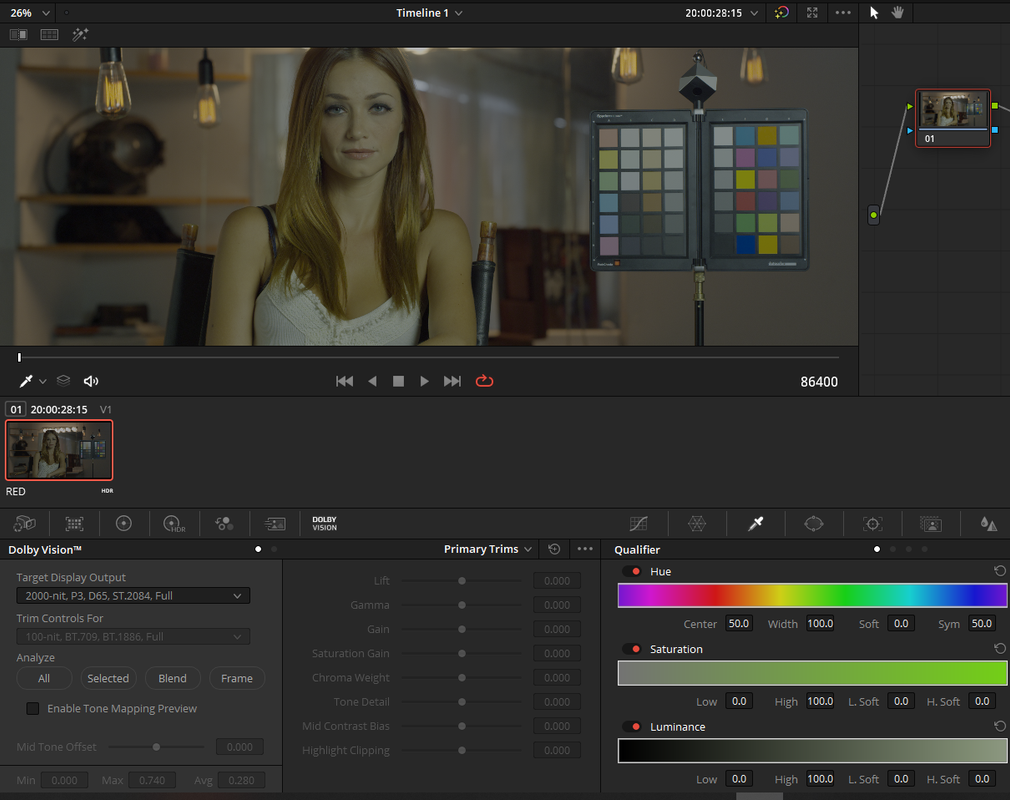Enable the Highlight magic wand
1010x800 pixels.
coord(81,35)
